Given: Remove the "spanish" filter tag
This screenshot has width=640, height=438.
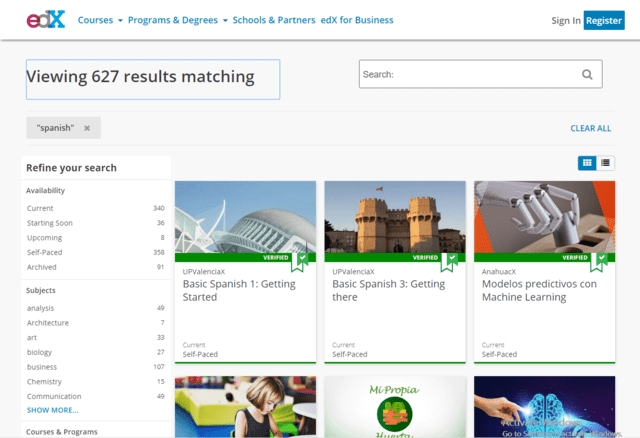Looking at the screenshot, I should coord(87,128).
